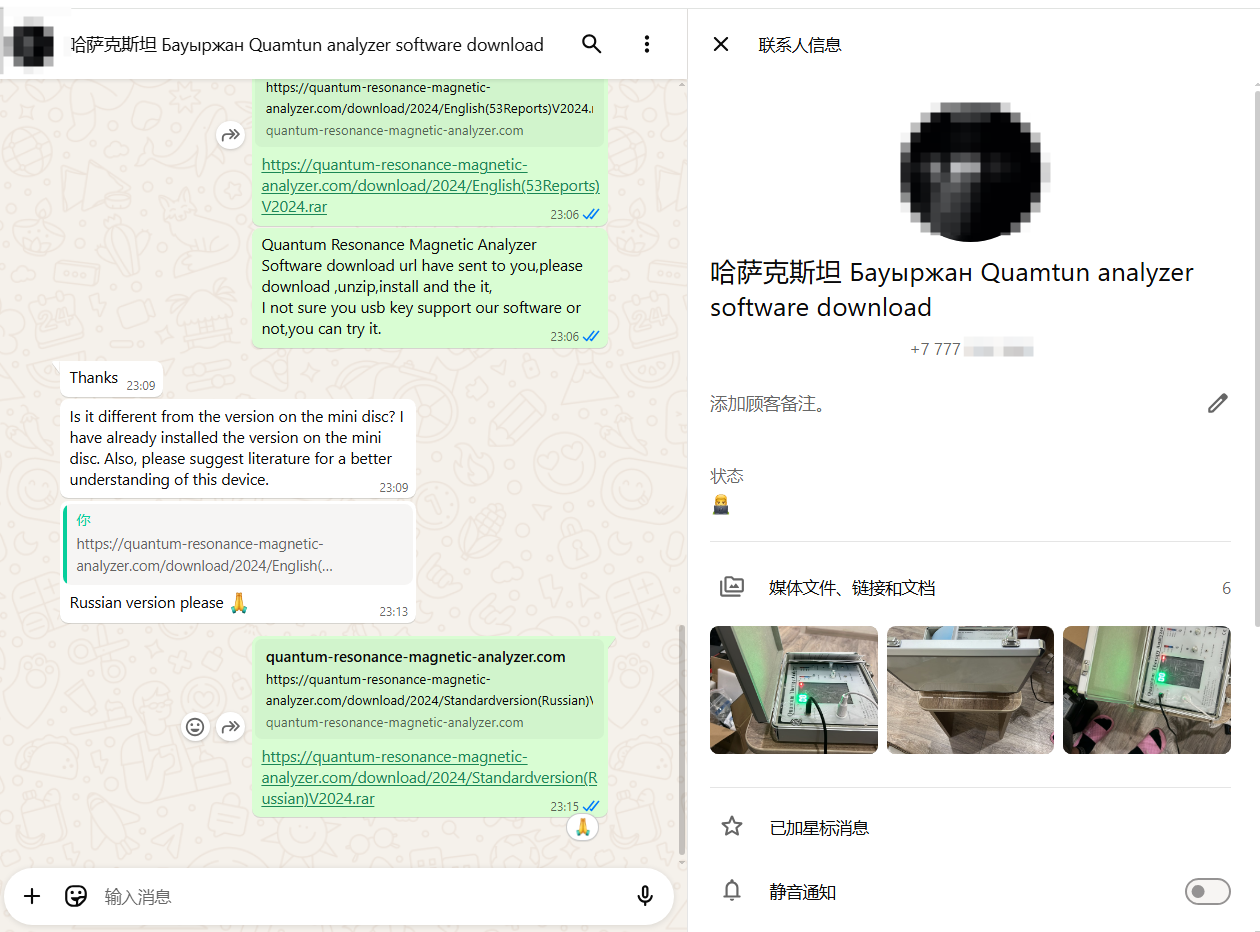
Task: React with emoji to Russian version link message
Action: [196, 727]
